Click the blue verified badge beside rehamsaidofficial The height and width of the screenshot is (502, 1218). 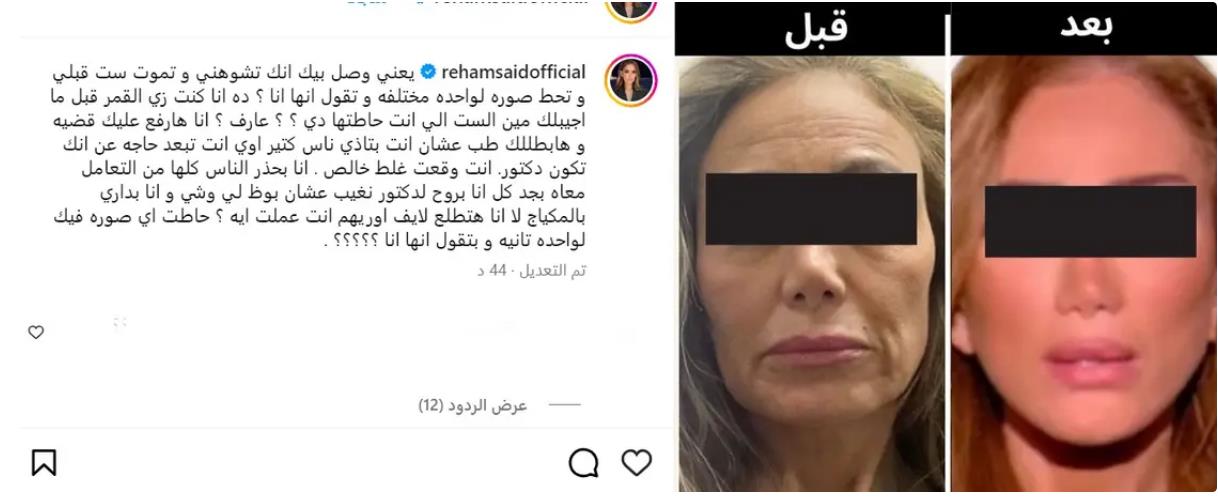432,74
